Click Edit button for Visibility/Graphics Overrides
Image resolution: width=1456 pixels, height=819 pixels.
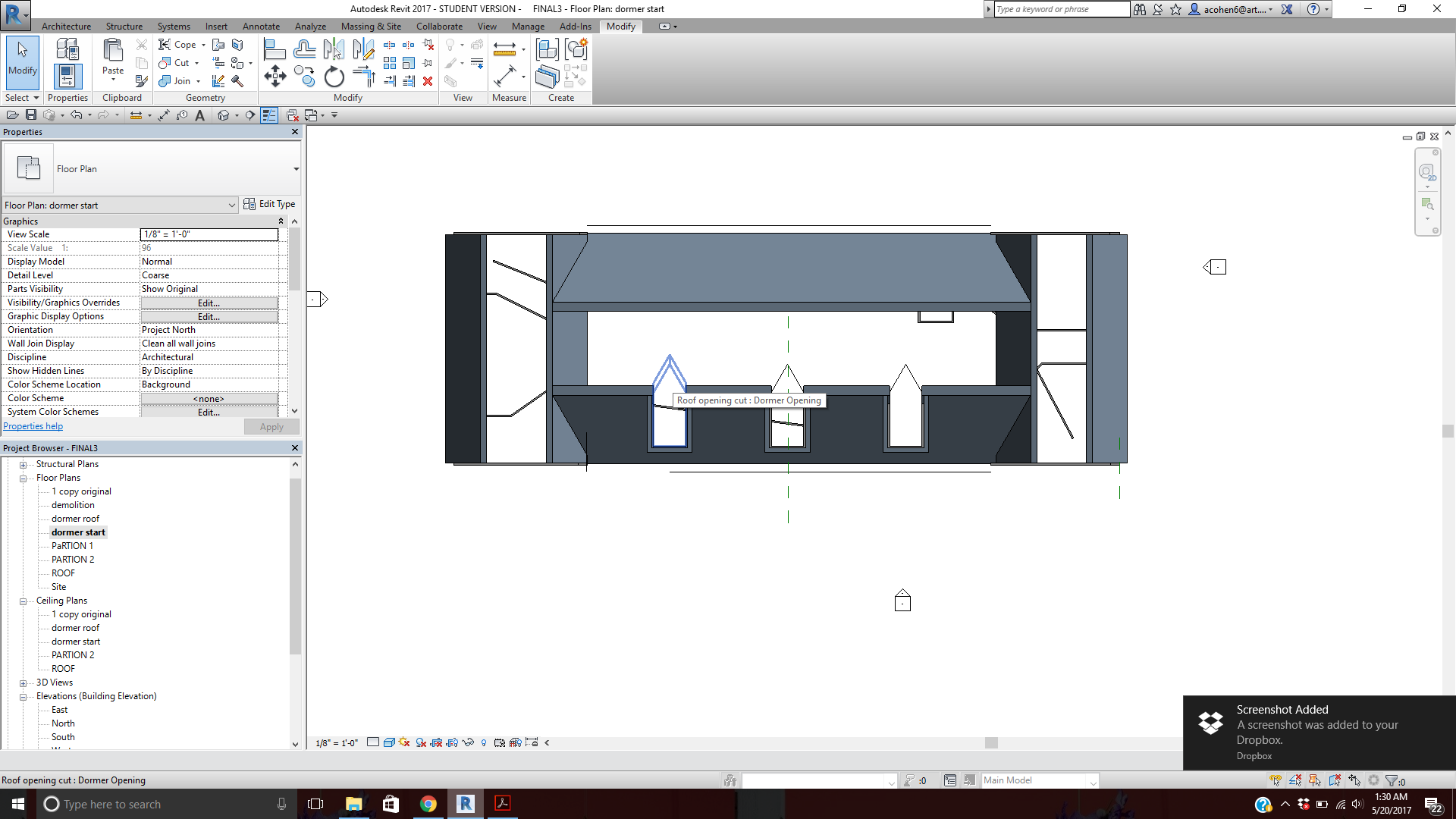coord(209,303)
